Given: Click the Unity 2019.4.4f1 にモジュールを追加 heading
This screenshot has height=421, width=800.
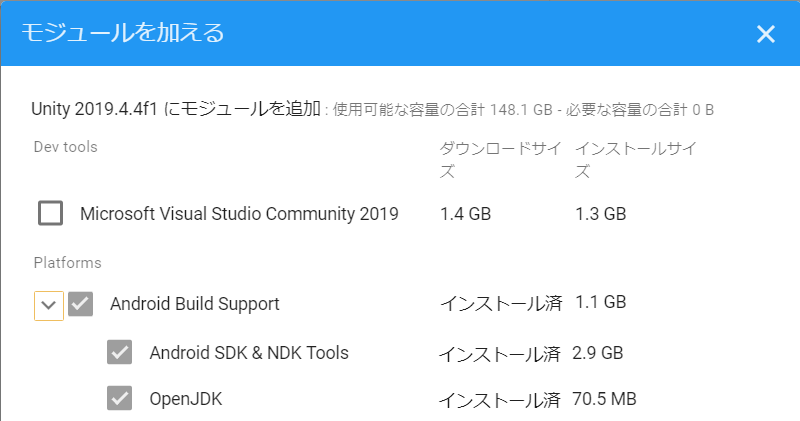Looking at the screenshot, I should click(176, 109).
